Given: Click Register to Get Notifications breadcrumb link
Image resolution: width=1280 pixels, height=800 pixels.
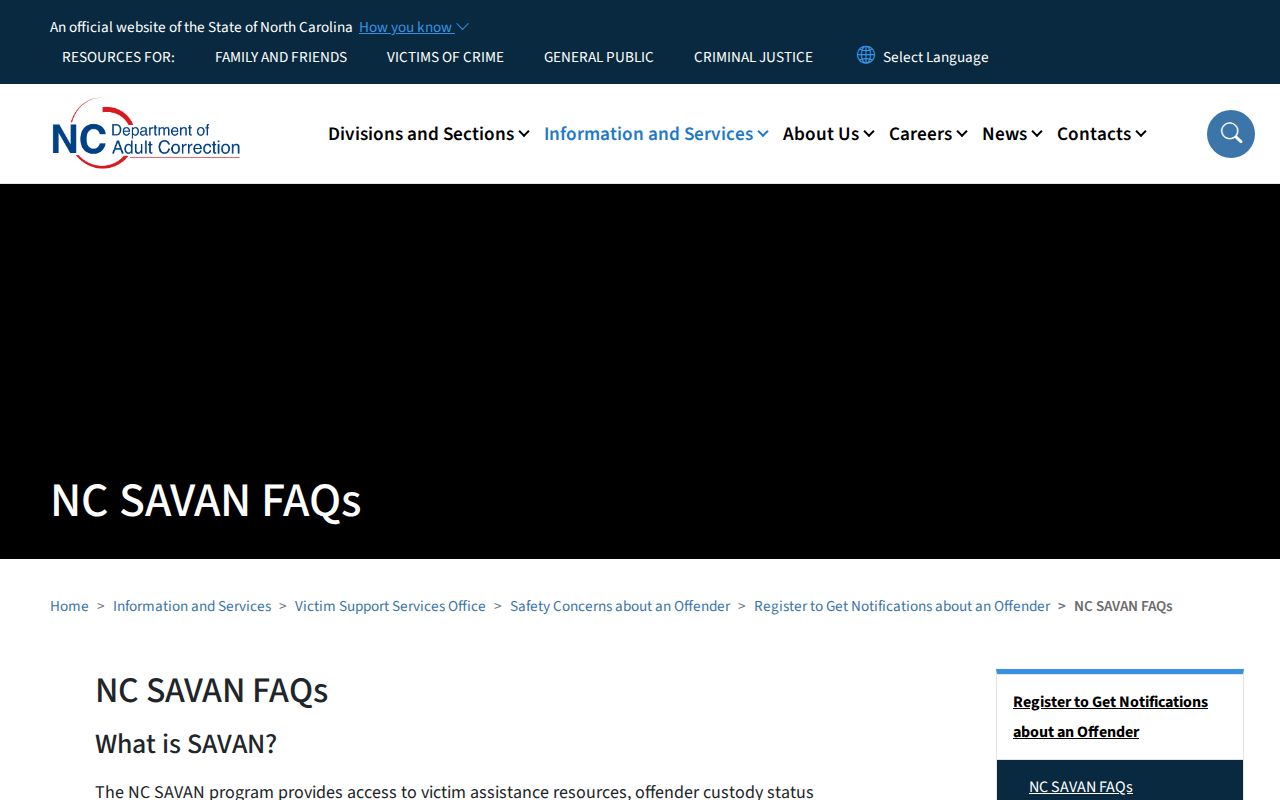Looking at the screenshot, I should tap(902, 606).
